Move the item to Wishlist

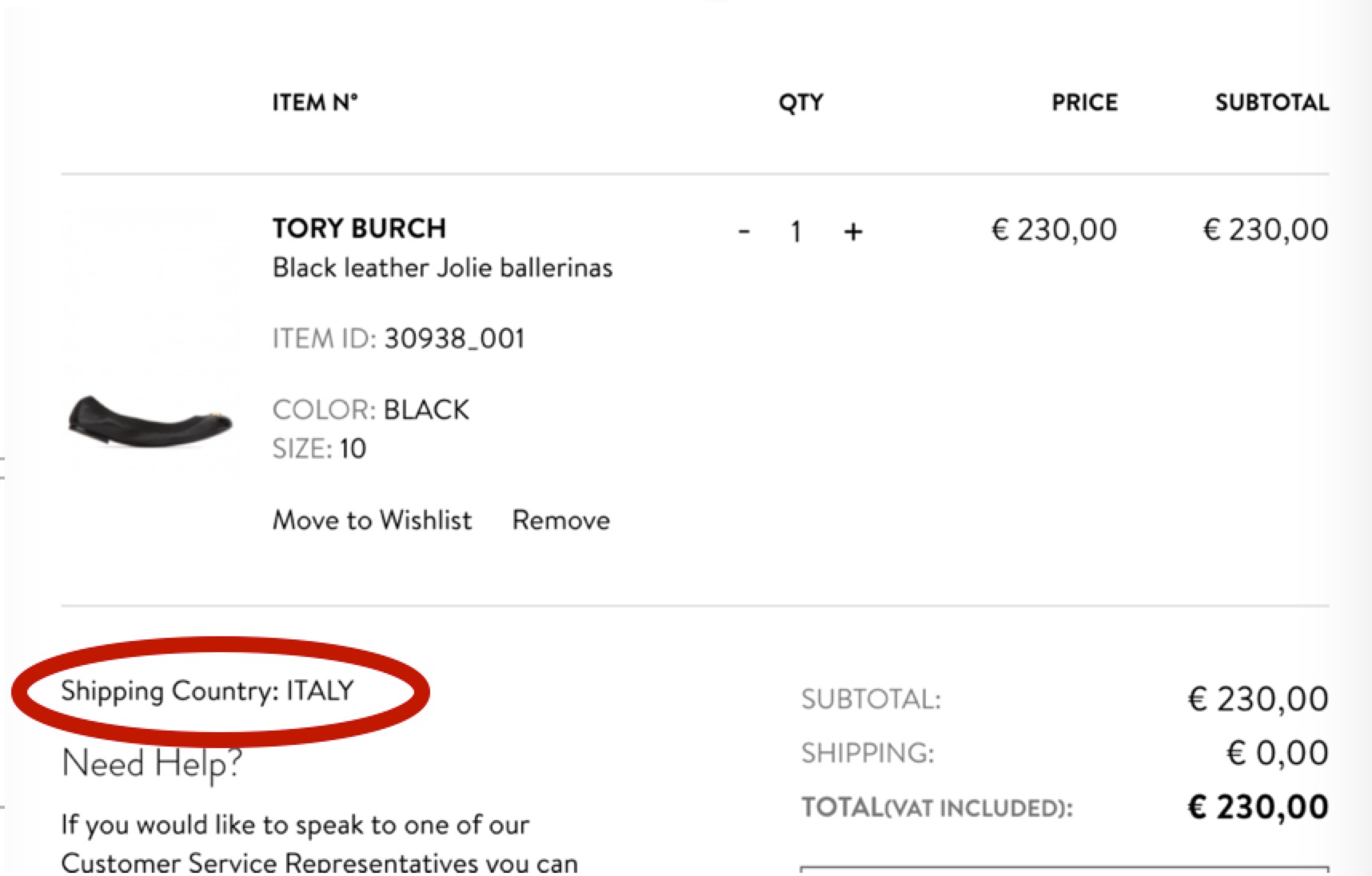tap(372, 520)
